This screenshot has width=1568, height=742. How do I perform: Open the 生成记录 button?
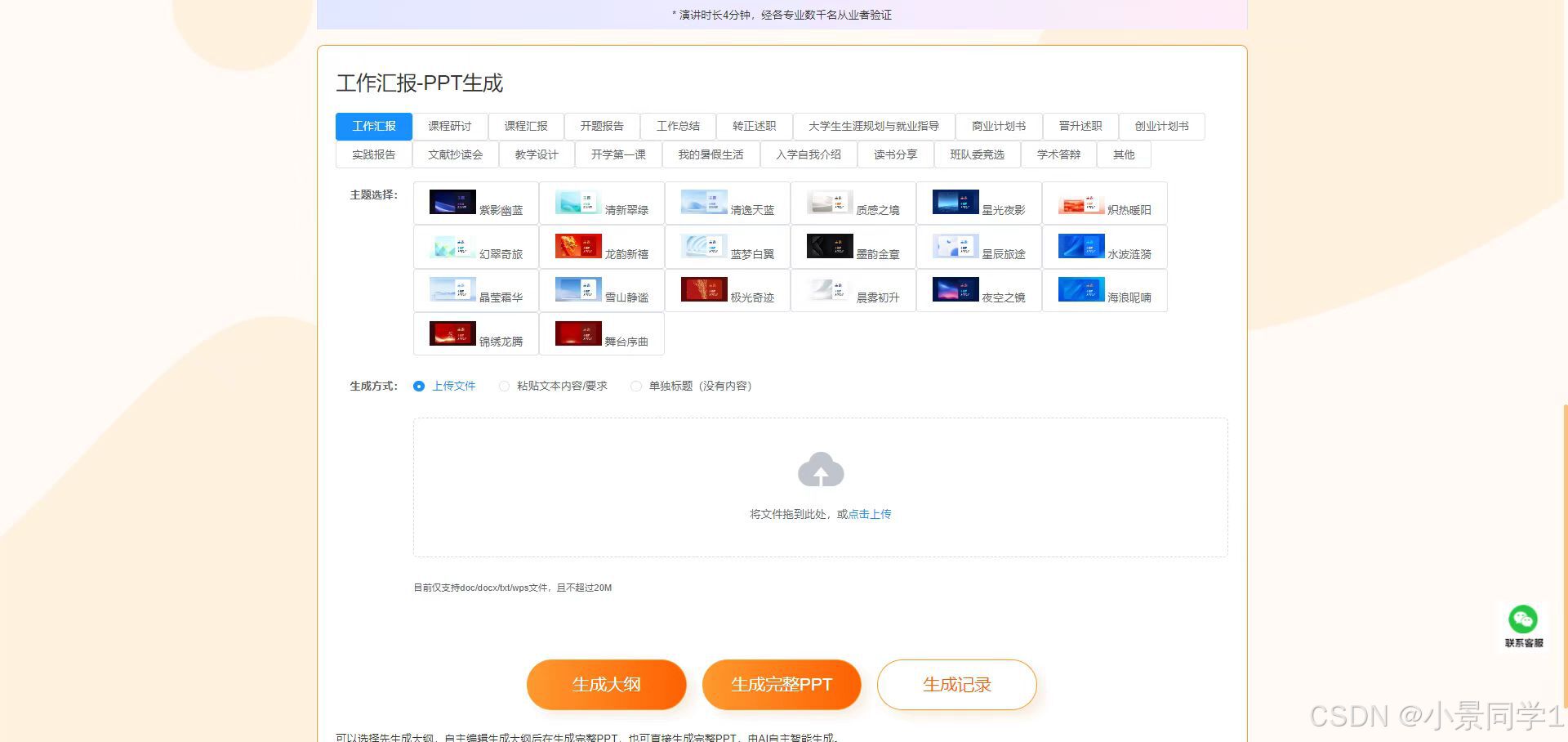pos(957,685)
